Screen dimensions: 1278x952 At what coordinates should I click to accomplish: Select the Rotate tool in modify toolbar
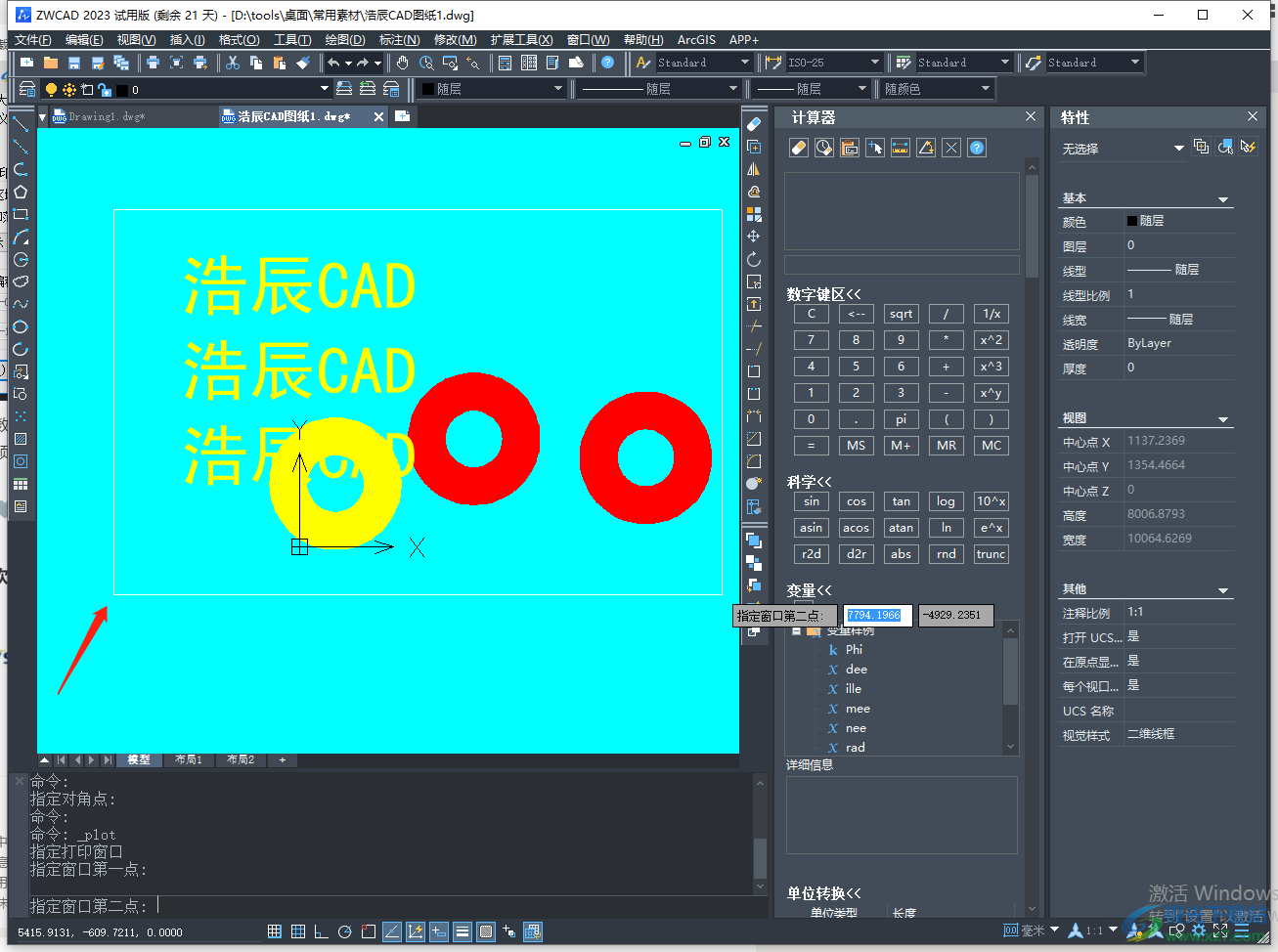[x=754, y=259]
